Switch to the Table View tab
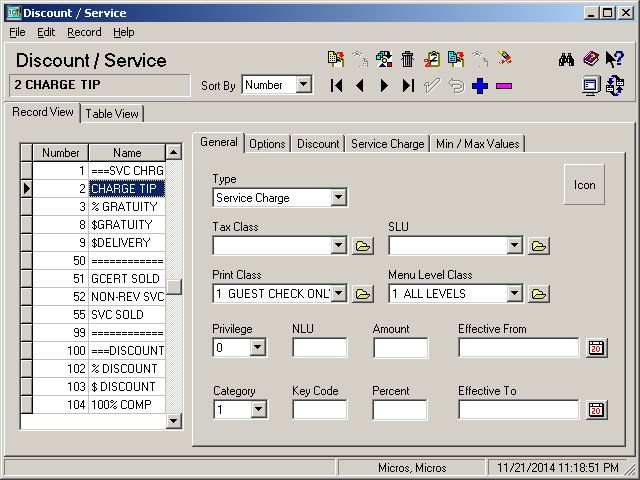 click(112, 113)
